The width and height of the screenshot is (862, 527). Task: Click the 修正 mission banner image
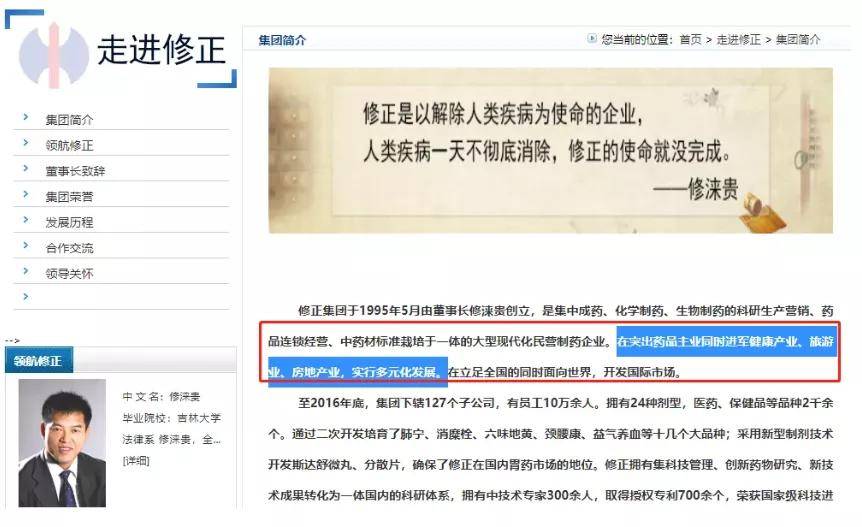[550, 151]
